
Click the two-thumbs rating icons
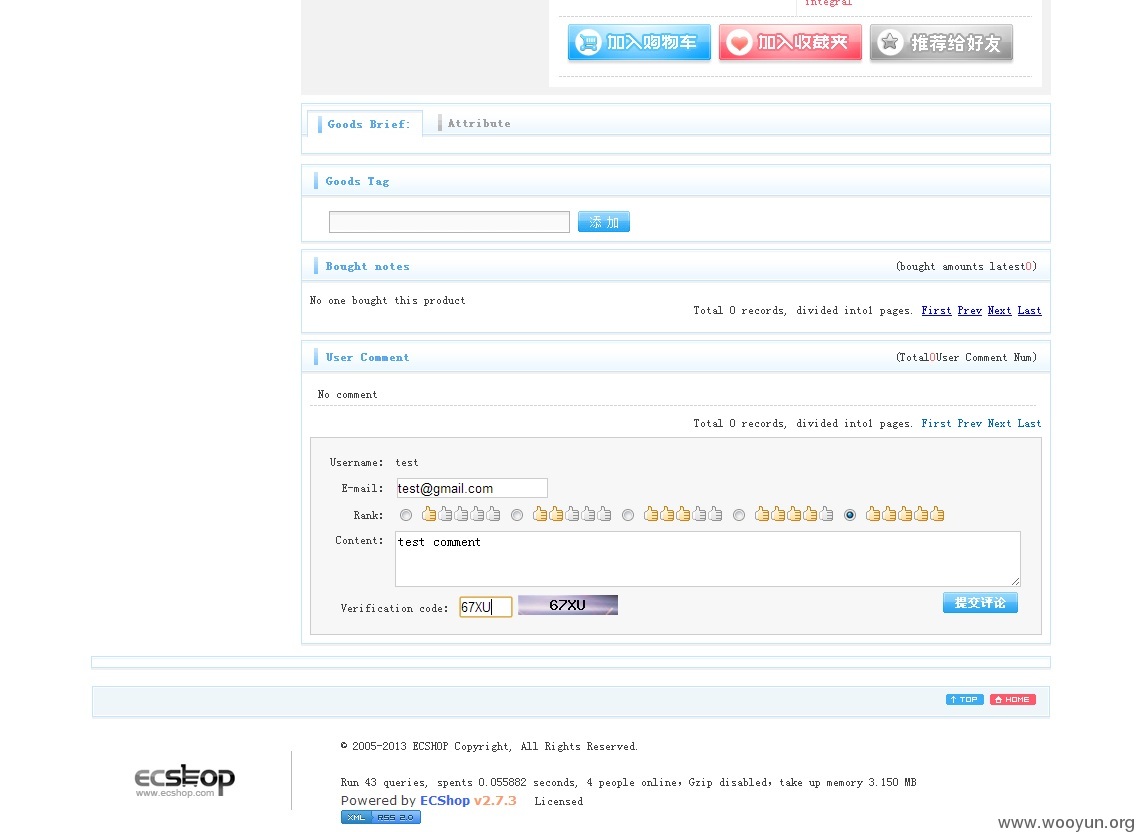(572, 515)
